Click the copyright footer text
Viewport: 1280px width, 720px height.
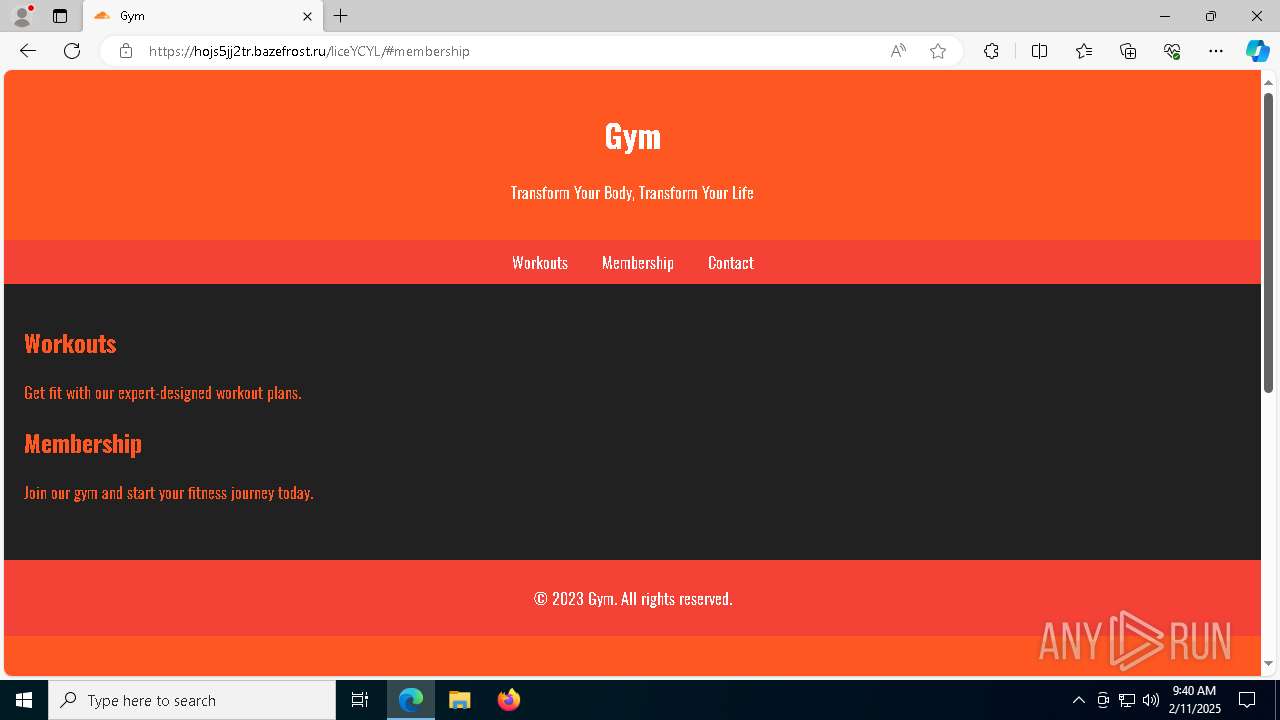pos(633,599)
